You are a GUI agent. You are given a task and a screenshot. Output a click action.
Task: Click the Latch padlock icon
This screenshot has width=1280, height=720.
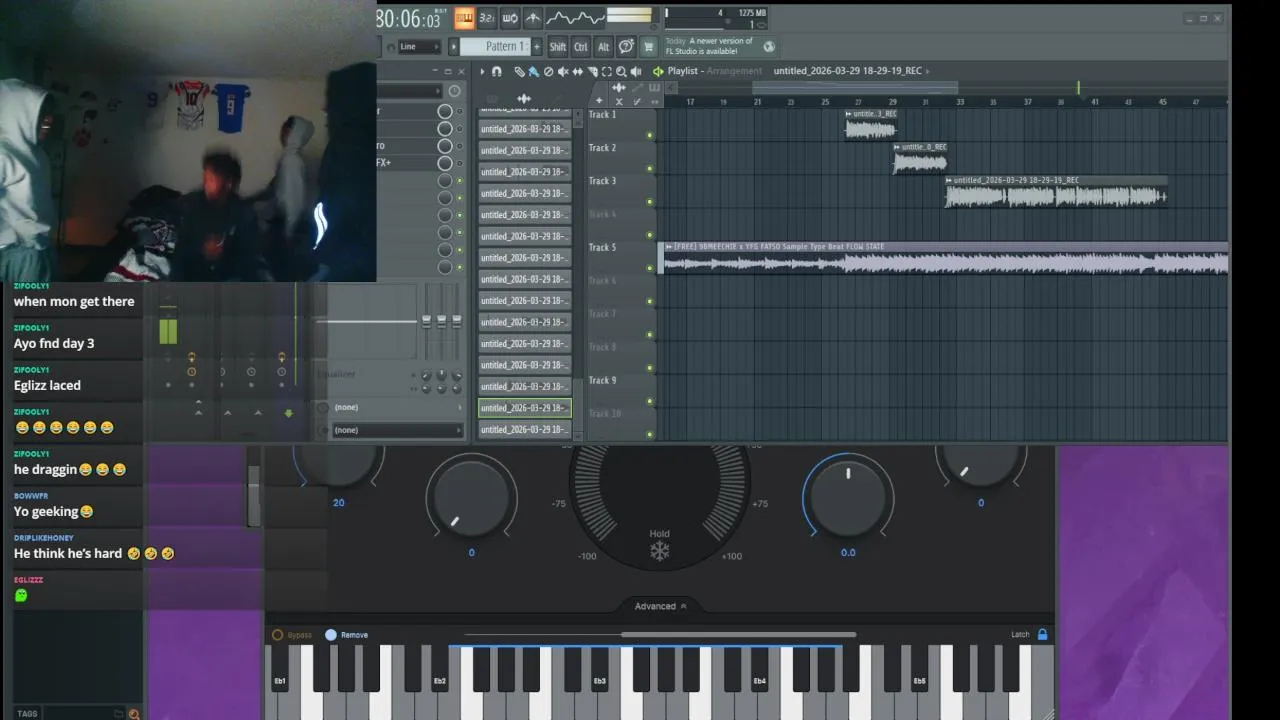(1042, 634)
